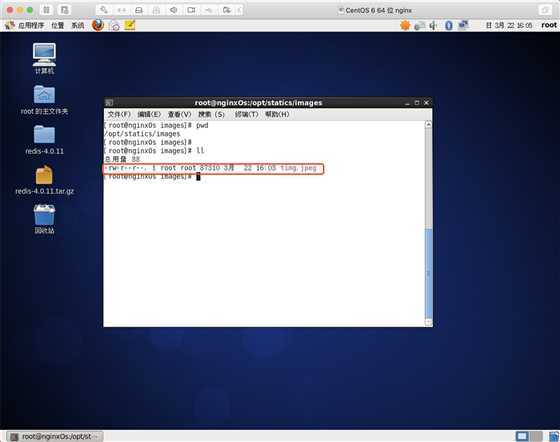Launch Firefox from the top panel
The height and width of the screenshot is (442, 560).
pos(98,25)
